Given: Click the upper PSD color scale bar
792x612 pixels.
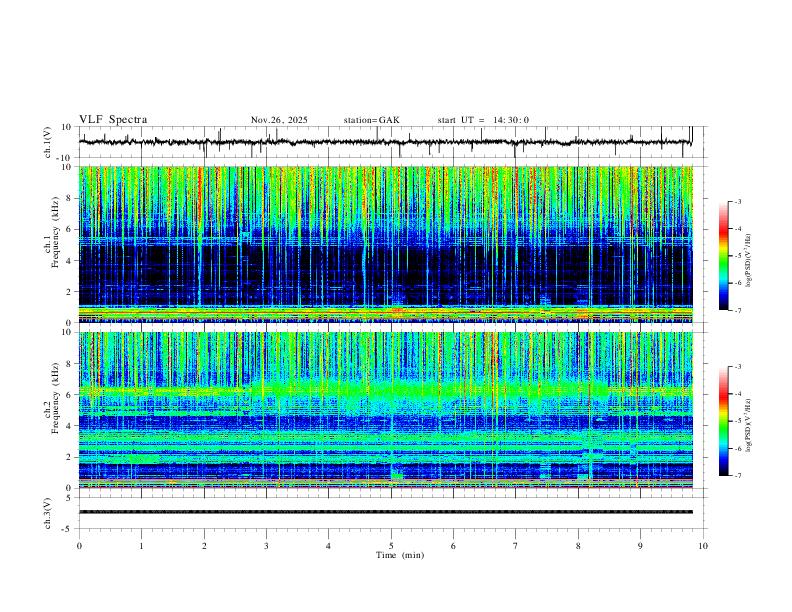Looking at the screenshot, I should pyautogui.click(x=723, y=256).
